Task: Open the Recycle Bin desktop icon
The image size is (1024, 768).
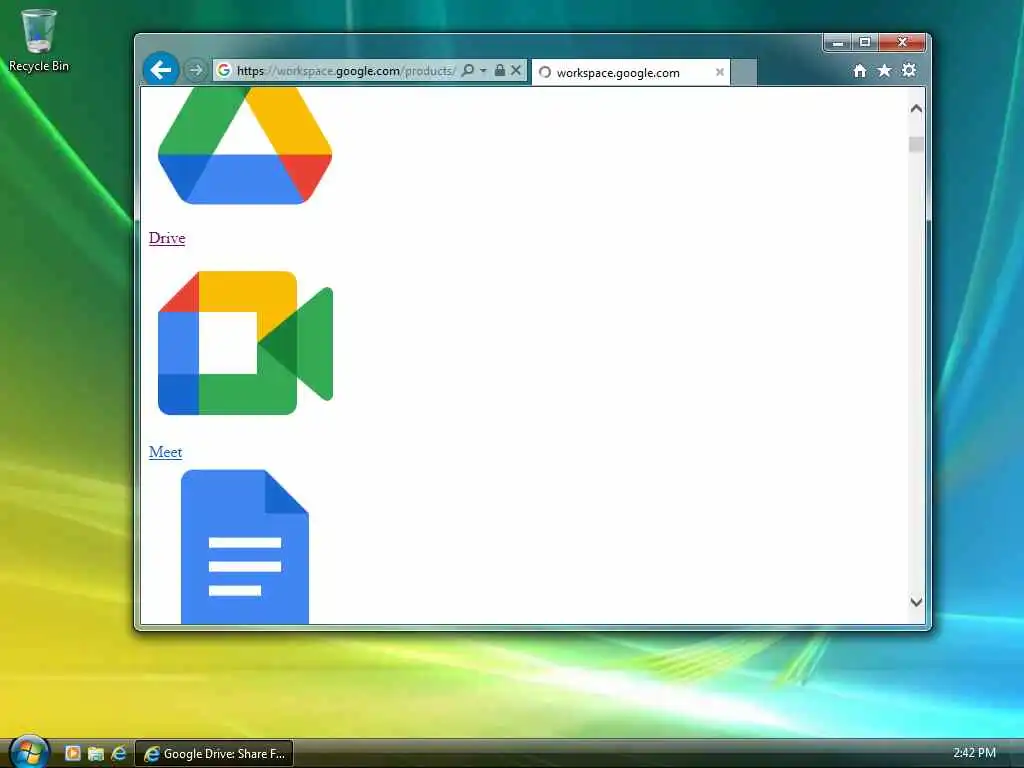Action: pyautogui.click(x=39, y=40)
